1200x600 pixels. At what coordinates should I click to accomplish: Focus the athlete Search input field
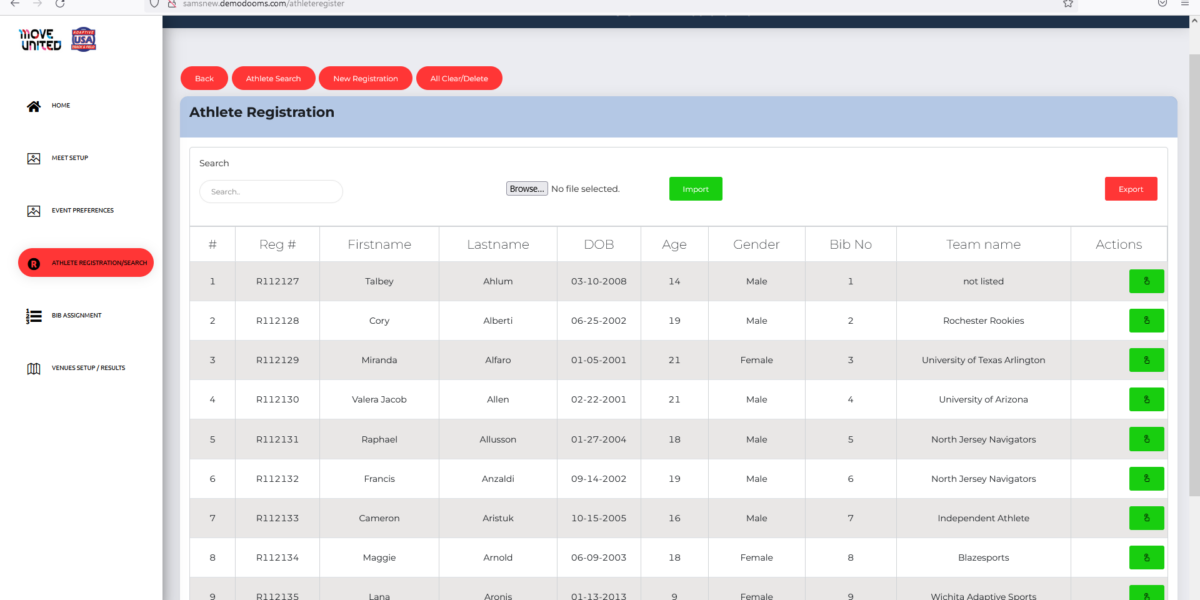(x=271, y=192)
